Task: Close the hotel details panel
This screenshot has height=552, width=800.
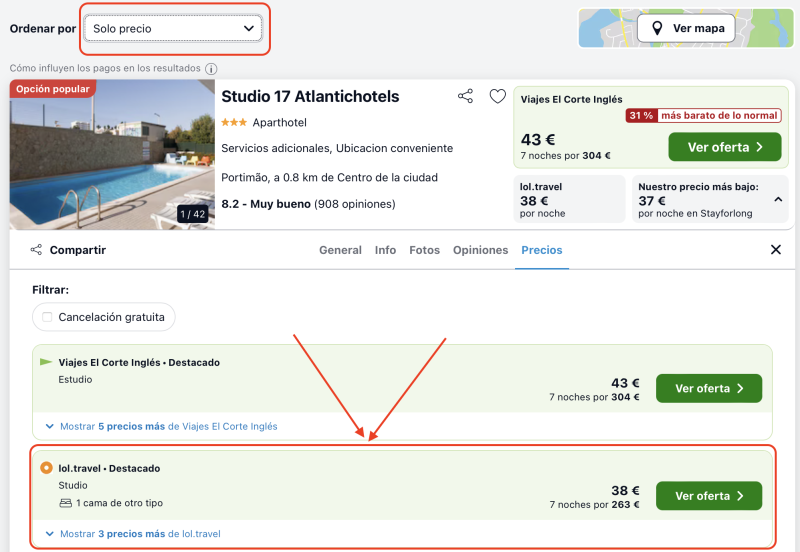Action: tap(776, 249)
